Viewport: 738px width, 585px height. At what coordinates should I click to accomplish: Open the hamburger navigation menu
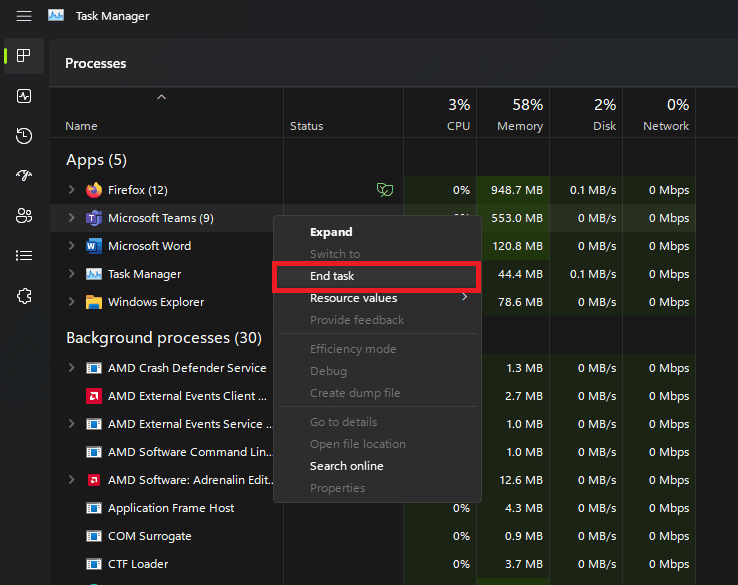pos(24,16)
